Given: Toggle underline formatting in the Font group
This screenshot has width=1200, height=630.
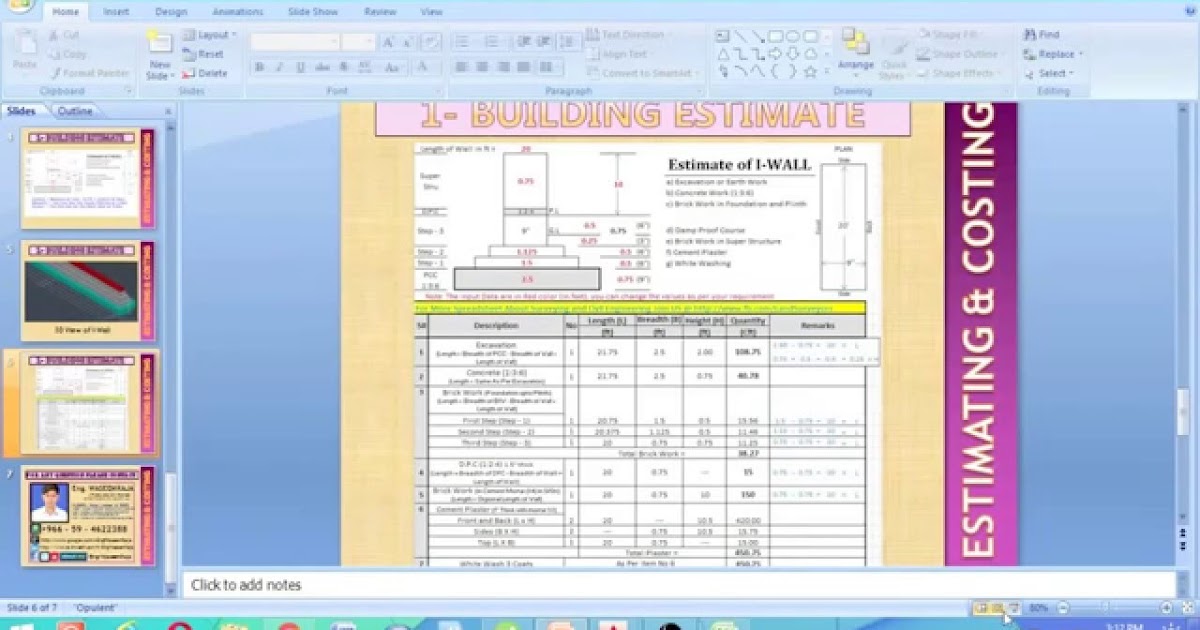Looking at the screenshot, I should coord(299,67).
